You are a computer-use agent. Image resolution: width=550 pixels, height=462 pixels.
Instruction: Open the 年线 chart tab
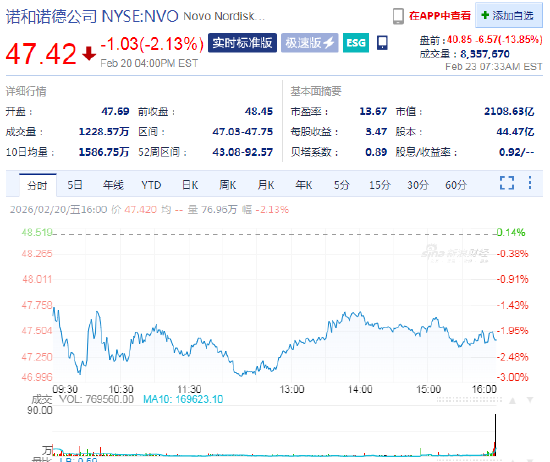(113, 185)
